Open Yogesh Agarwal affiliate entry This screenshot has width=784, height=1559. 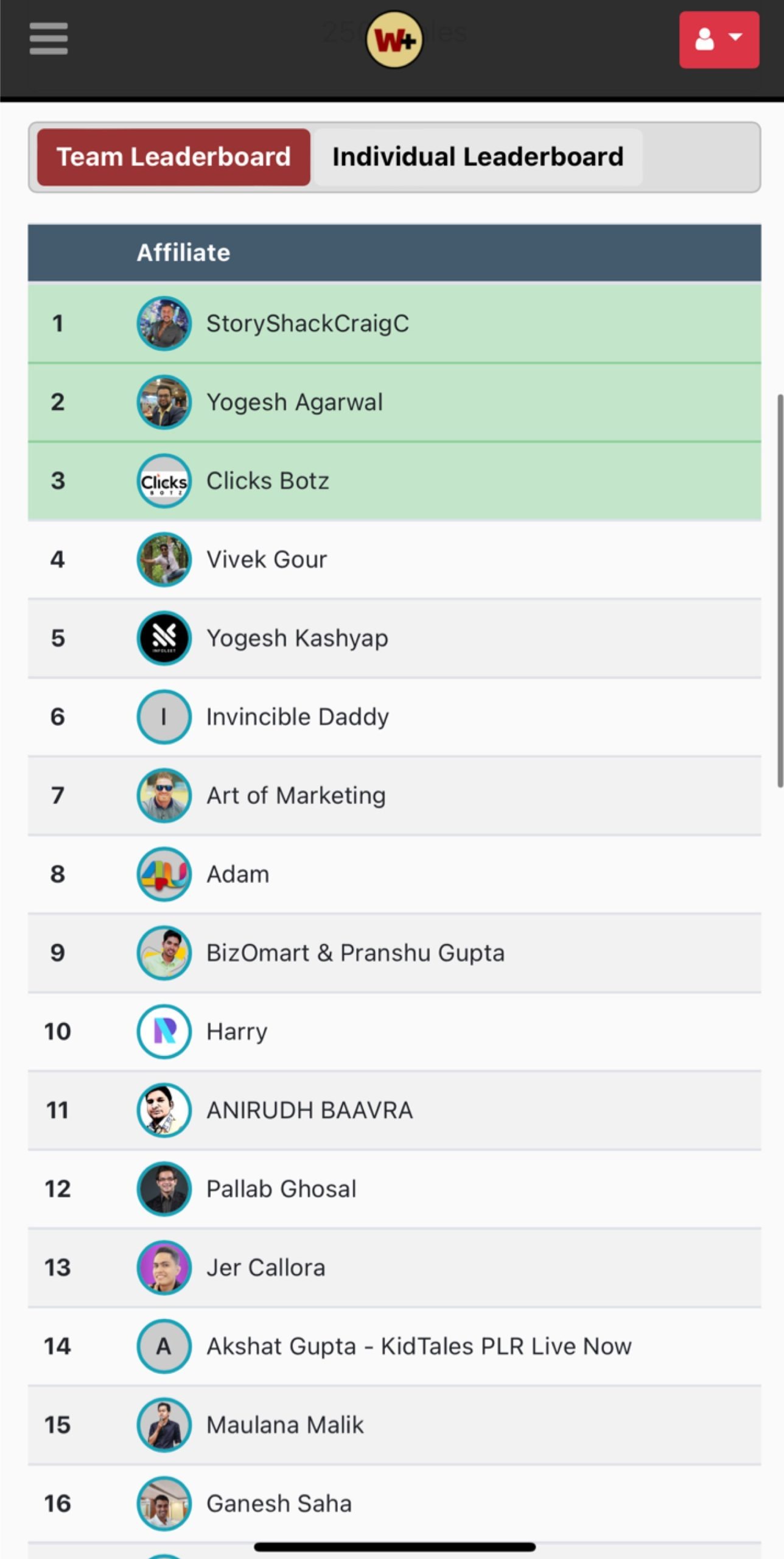(295, 403)
